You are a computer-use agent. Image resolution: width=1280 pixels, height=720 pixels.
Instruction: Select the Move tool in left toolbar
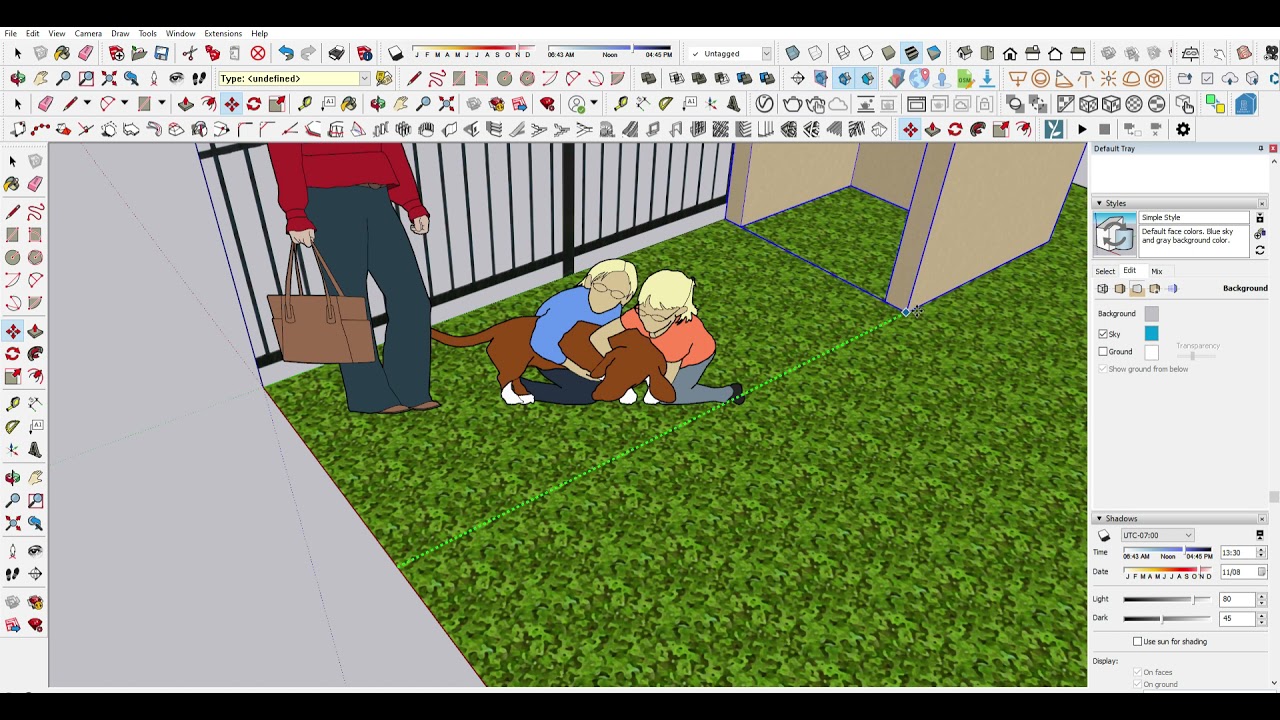click(x=12, y=331)
